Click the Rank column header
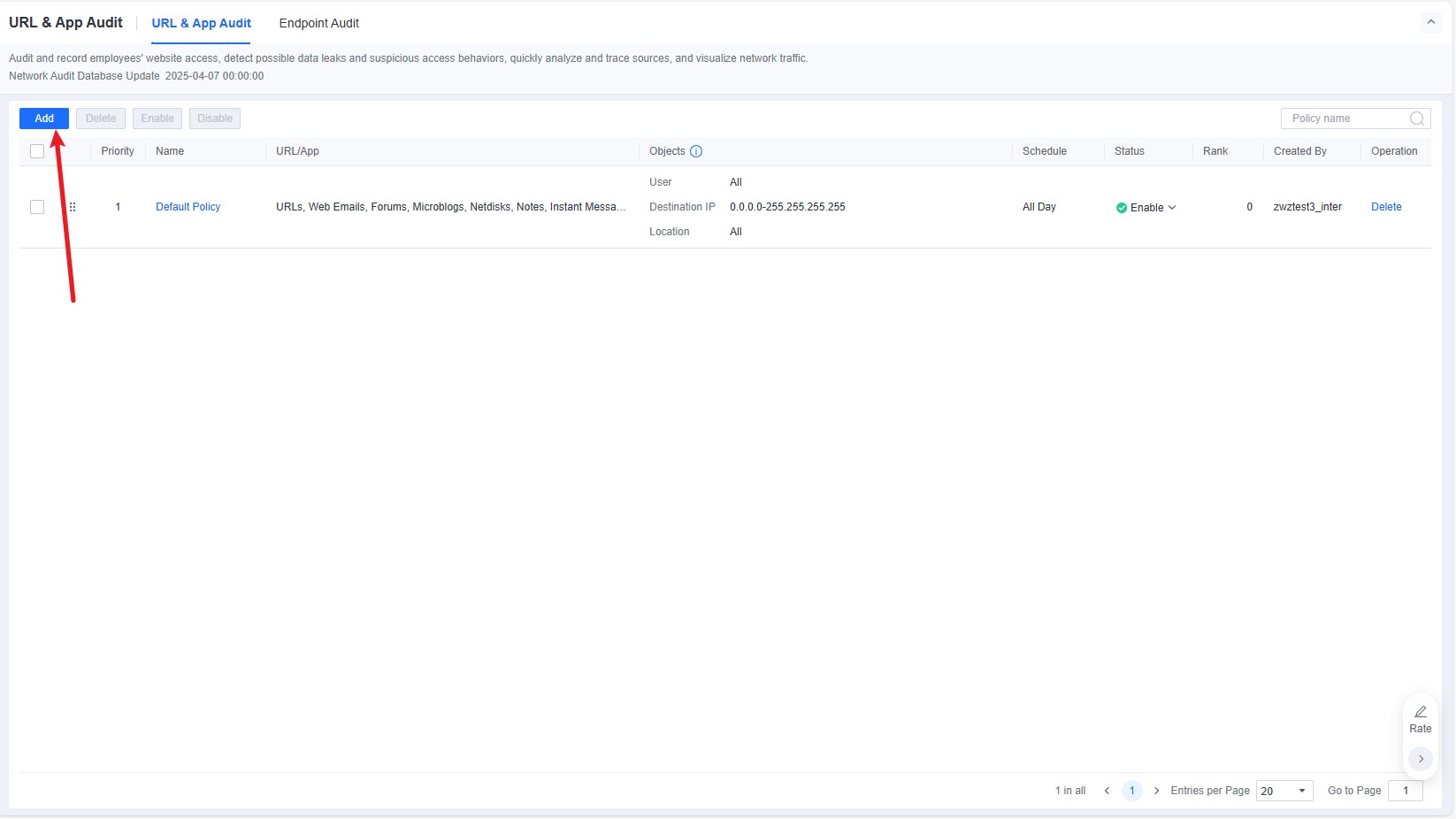This screenshot has width=1456, height=819. click(1215, 151)
